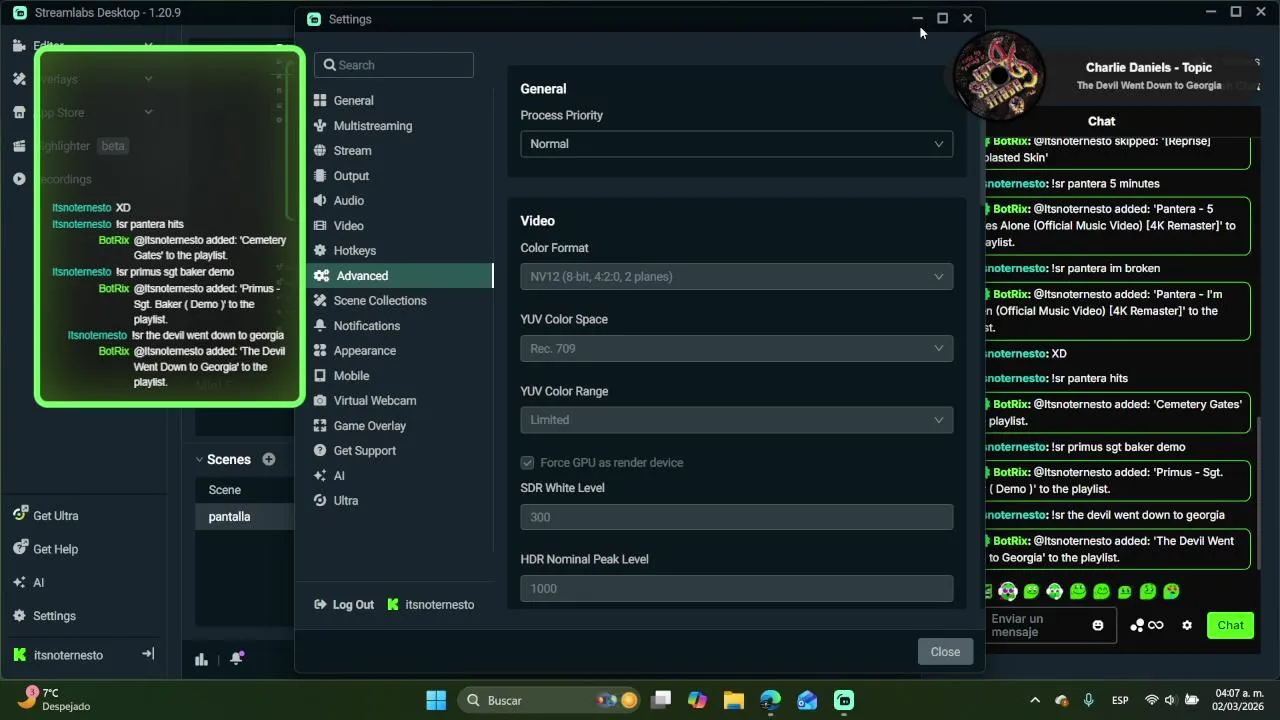
Task: Open Get Support section
Action: [402, 451]
